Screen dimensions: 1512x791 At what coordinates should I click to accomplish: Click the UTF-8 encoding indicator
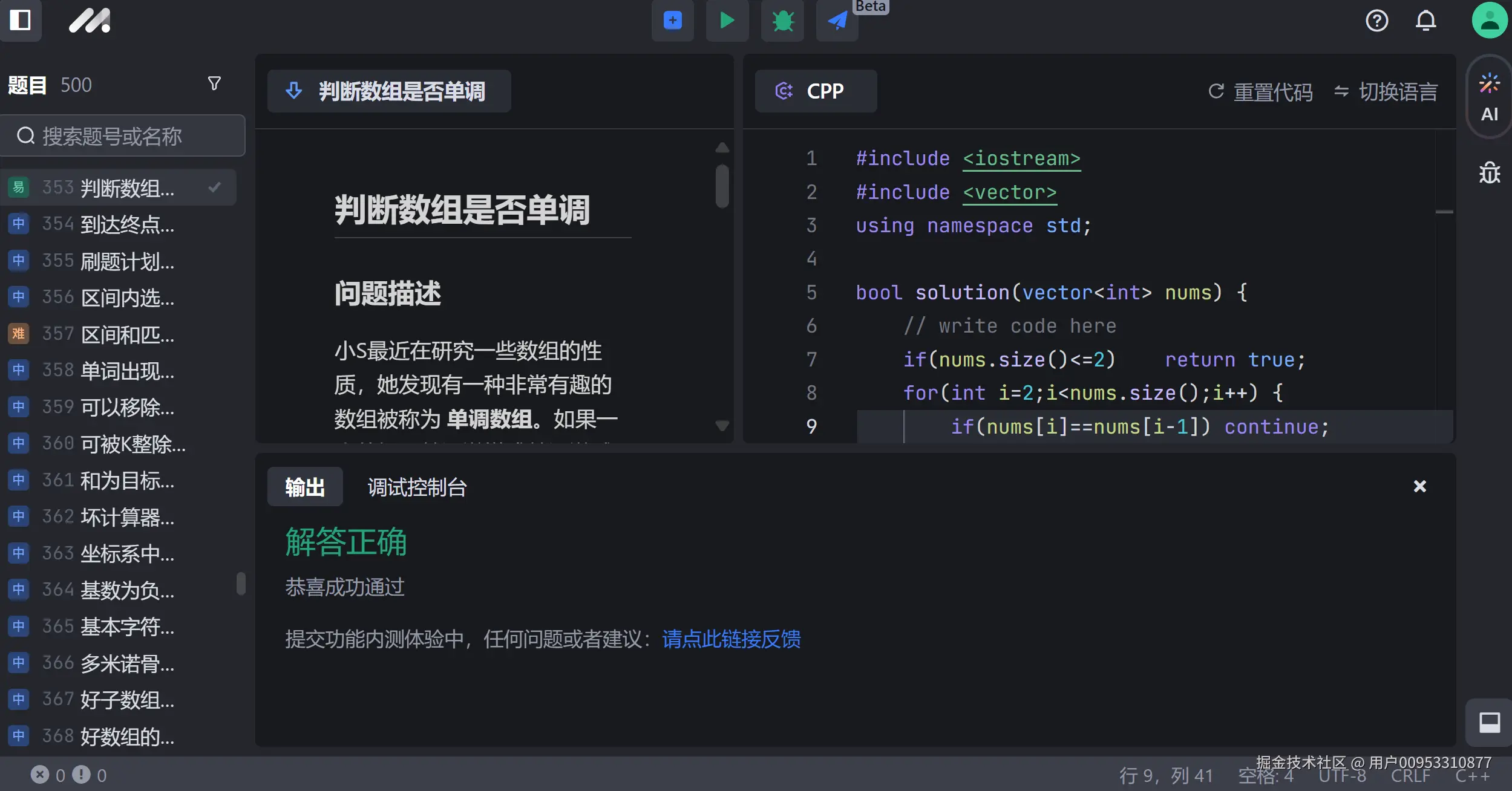[x=1343, y=775]
